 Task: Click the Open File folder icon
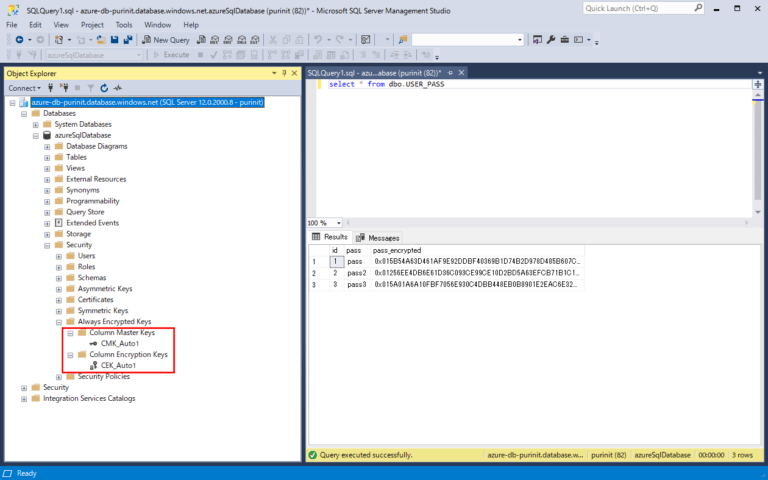101,40
